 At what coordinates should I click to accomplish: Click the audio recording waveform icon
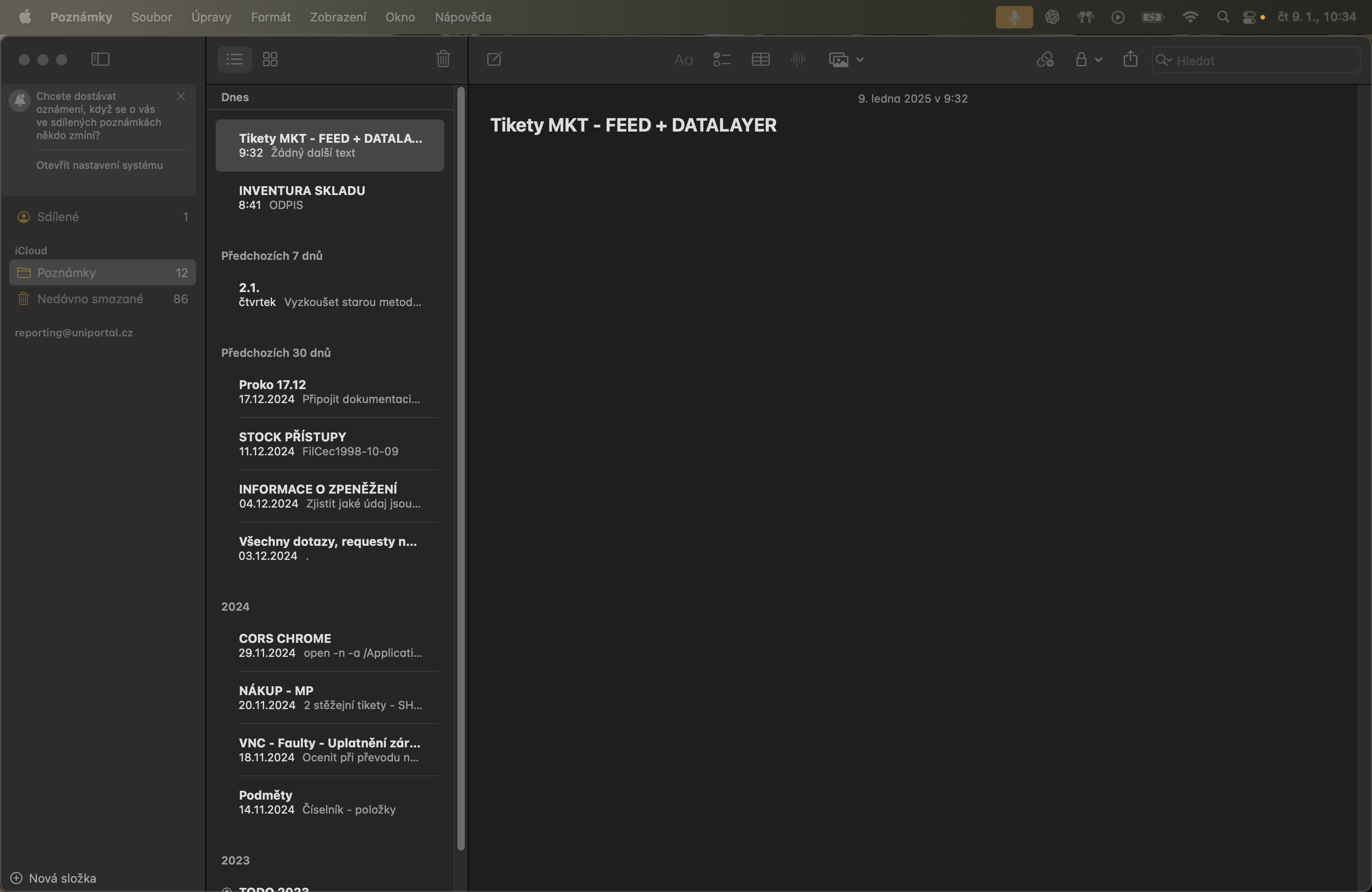[x=798, y=59]
